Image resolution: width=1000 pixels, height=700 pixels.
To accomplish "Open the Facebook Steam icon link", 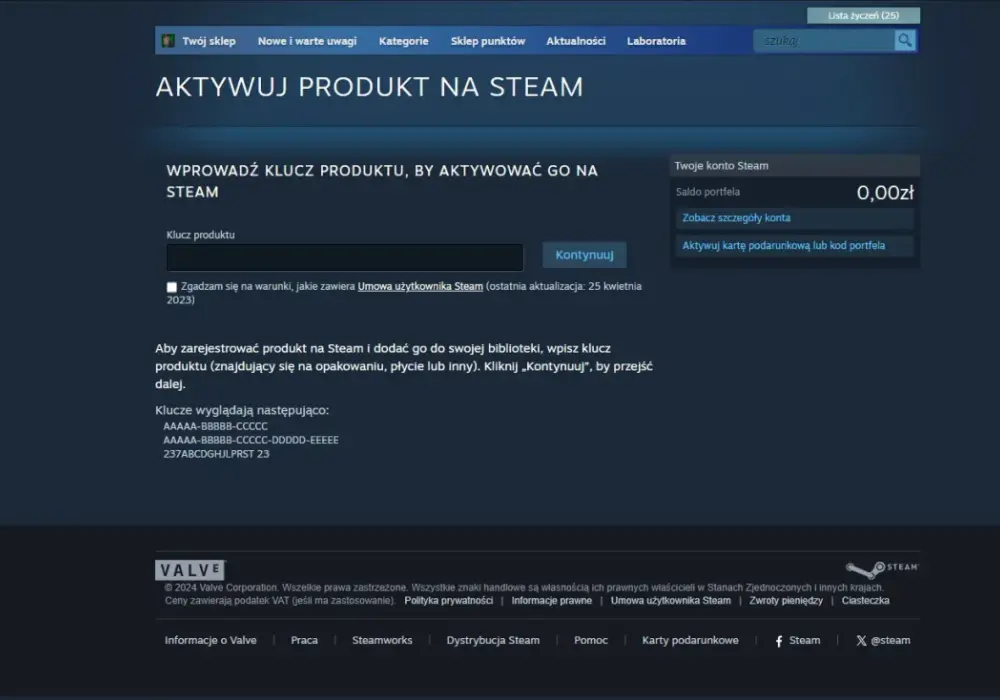I will (797, 641).
